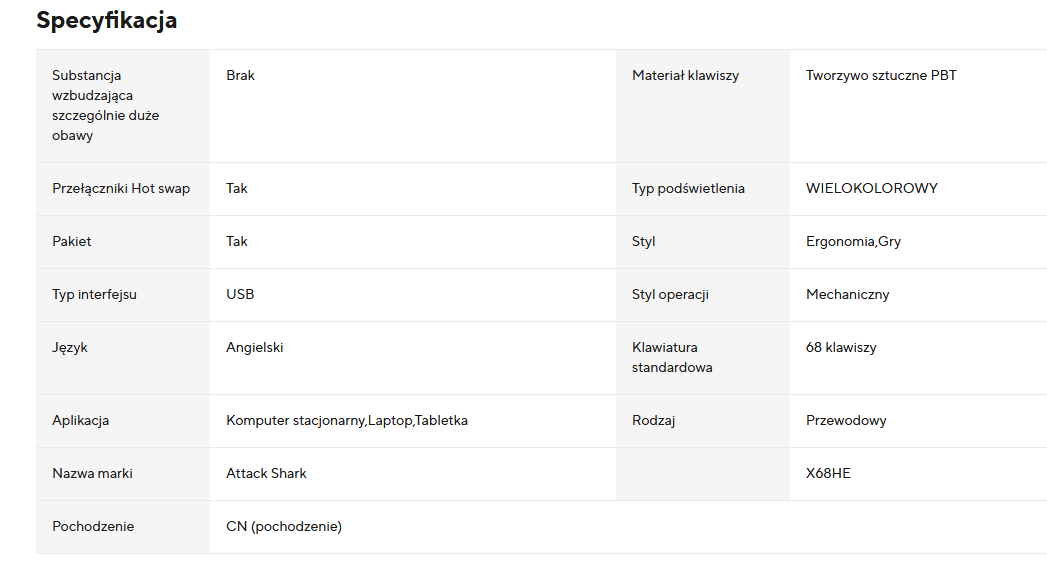Click the Typ interfejsu label
Image resolution: width=1047 pixels, height=561 pixels.
[x=94, y=294]
